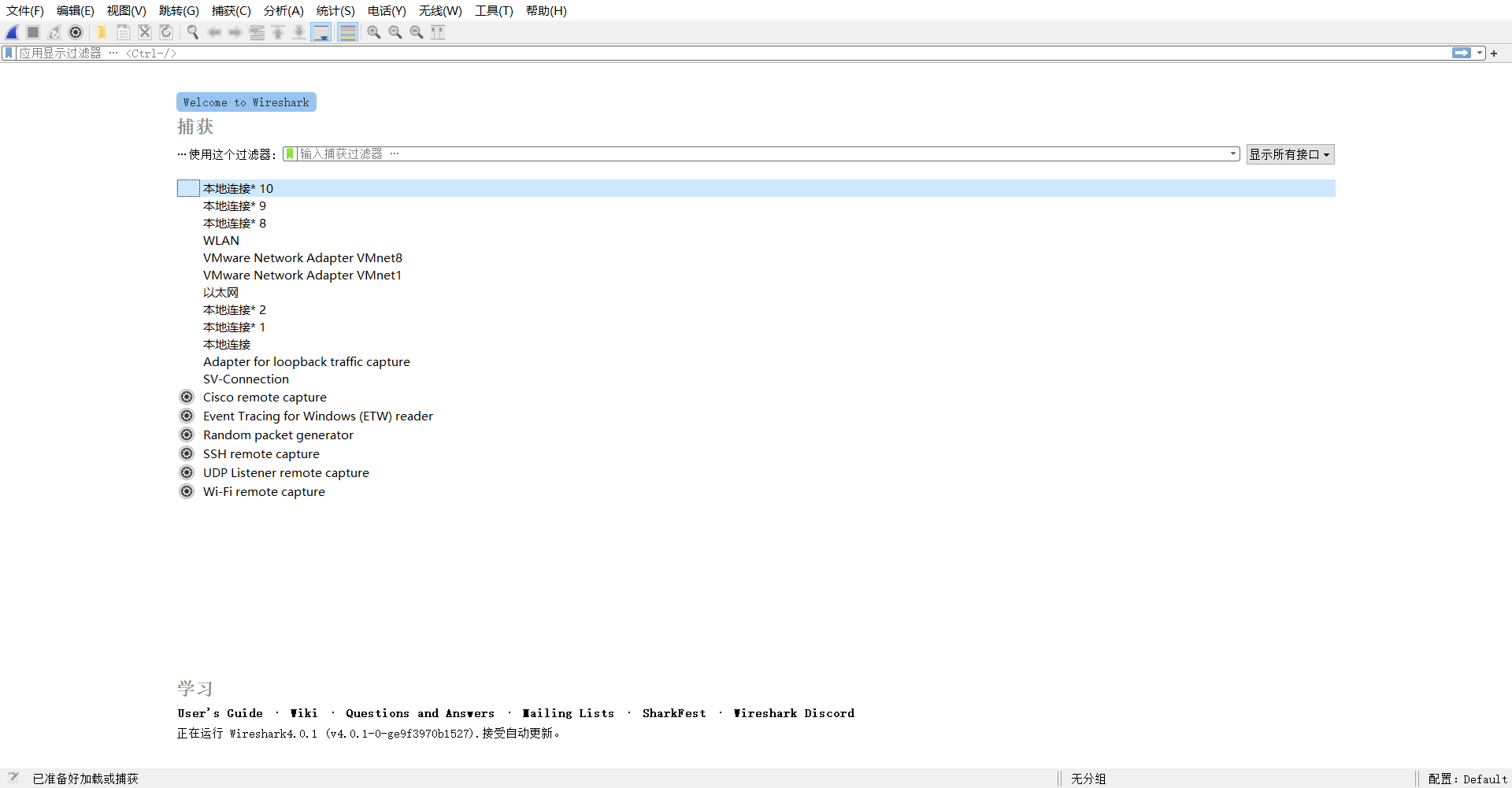
Task: Open the 分析(A) menu
Action: (x=283, y=11)
